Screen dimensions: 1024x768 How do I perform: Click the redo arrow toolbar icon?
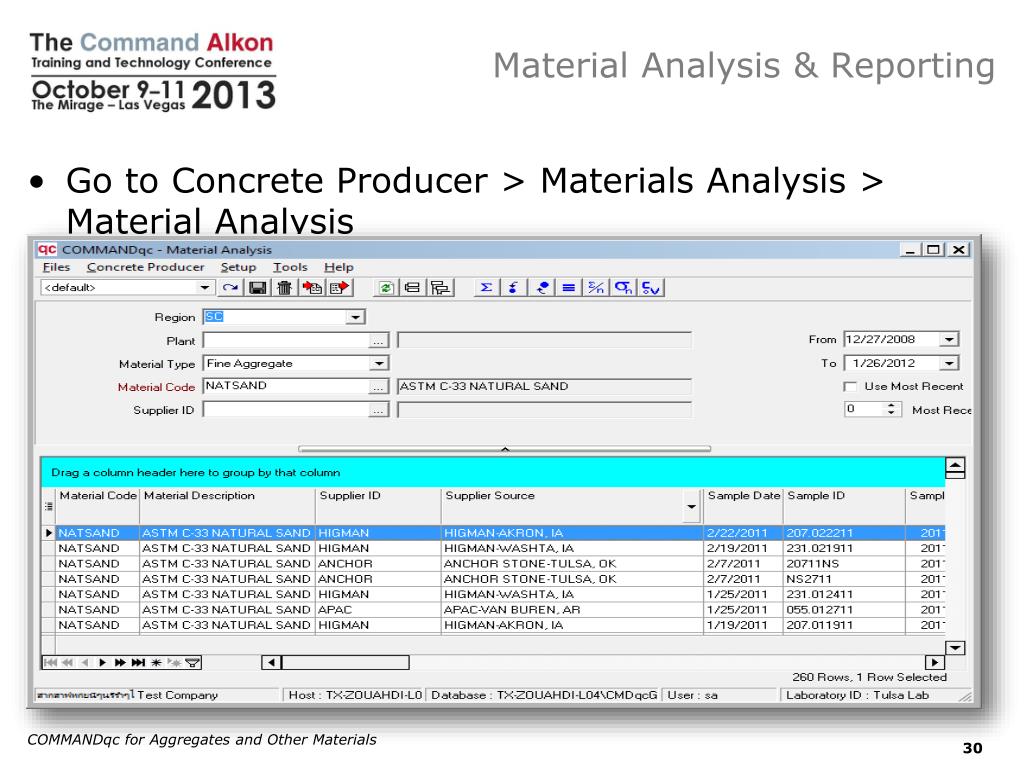(230, 287)
